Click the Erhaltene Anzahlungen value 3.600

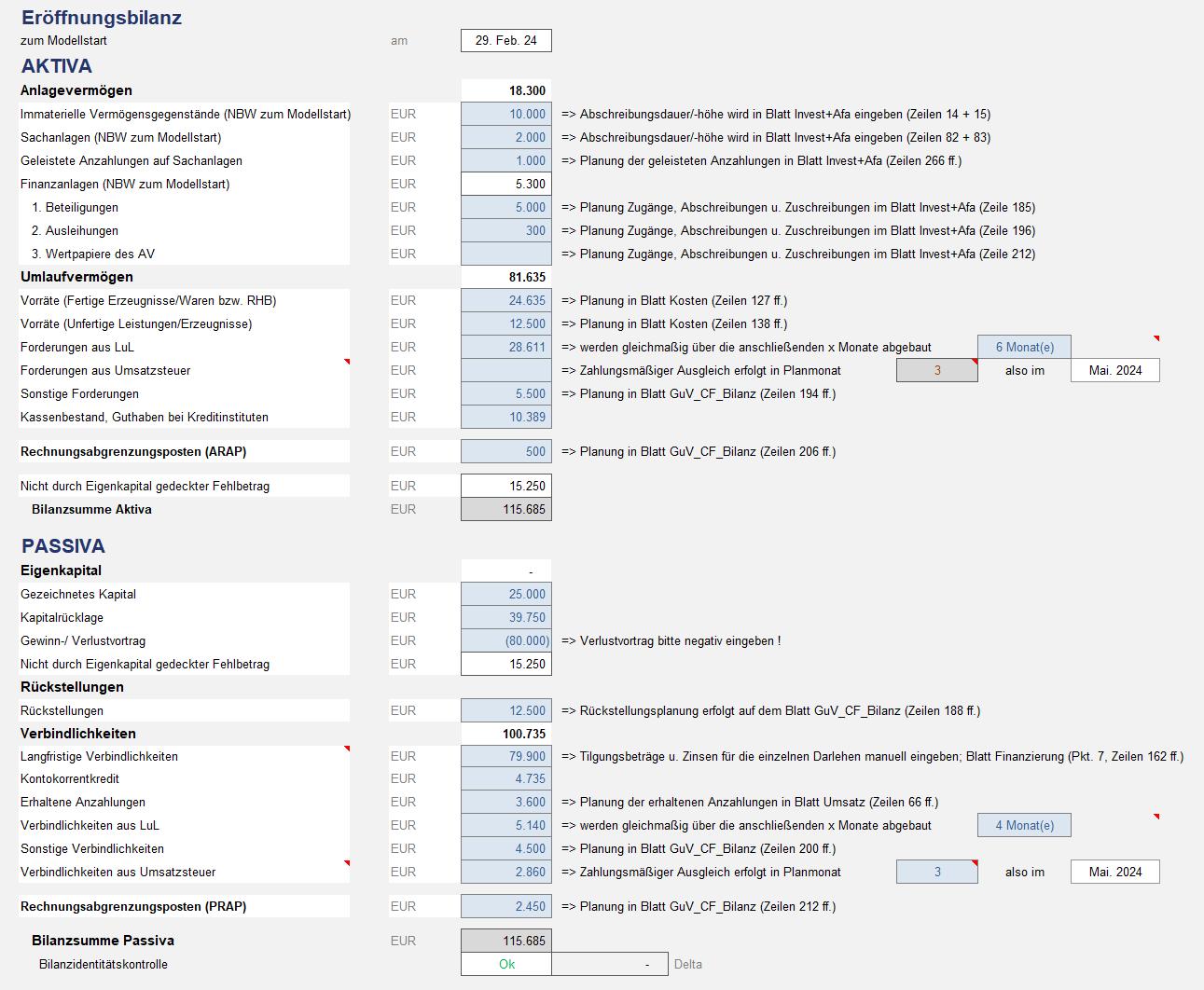506,802
